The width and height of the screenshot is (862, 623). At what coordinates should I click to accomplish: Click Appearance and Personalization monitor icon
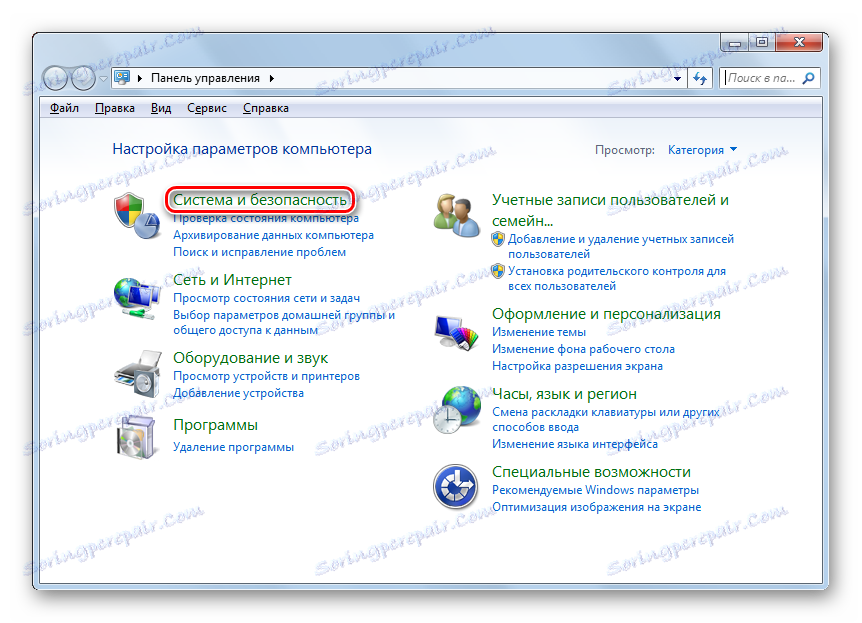click(456, 333)
